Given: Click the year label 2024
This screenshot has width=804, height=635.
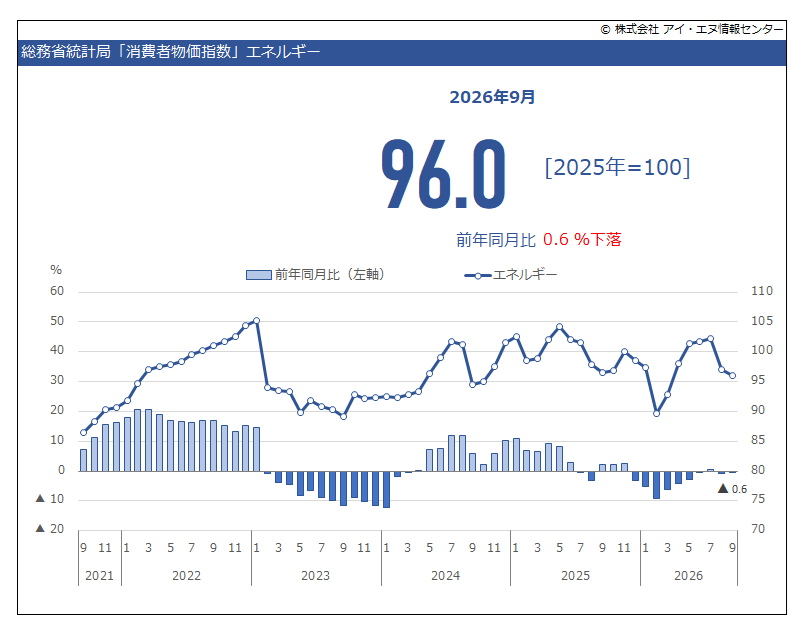Looking at the screenshot, I should (446, 576).
